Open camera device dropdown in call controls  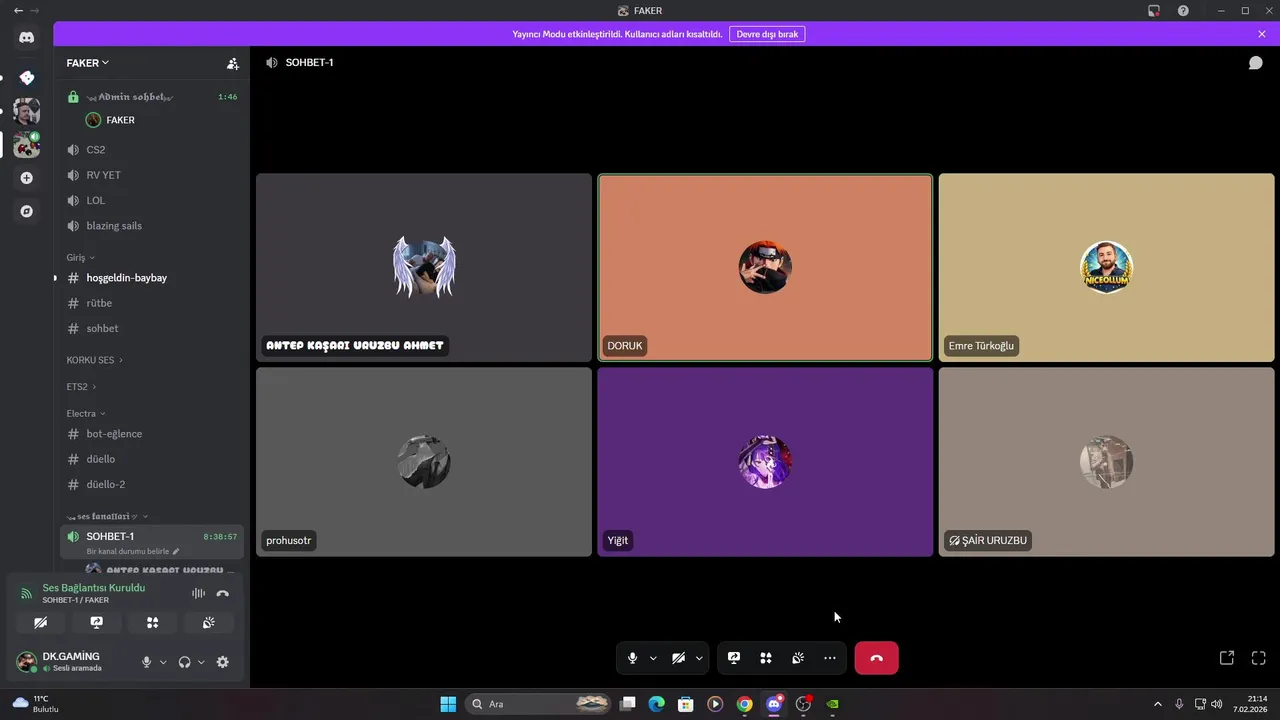[699, 658]
